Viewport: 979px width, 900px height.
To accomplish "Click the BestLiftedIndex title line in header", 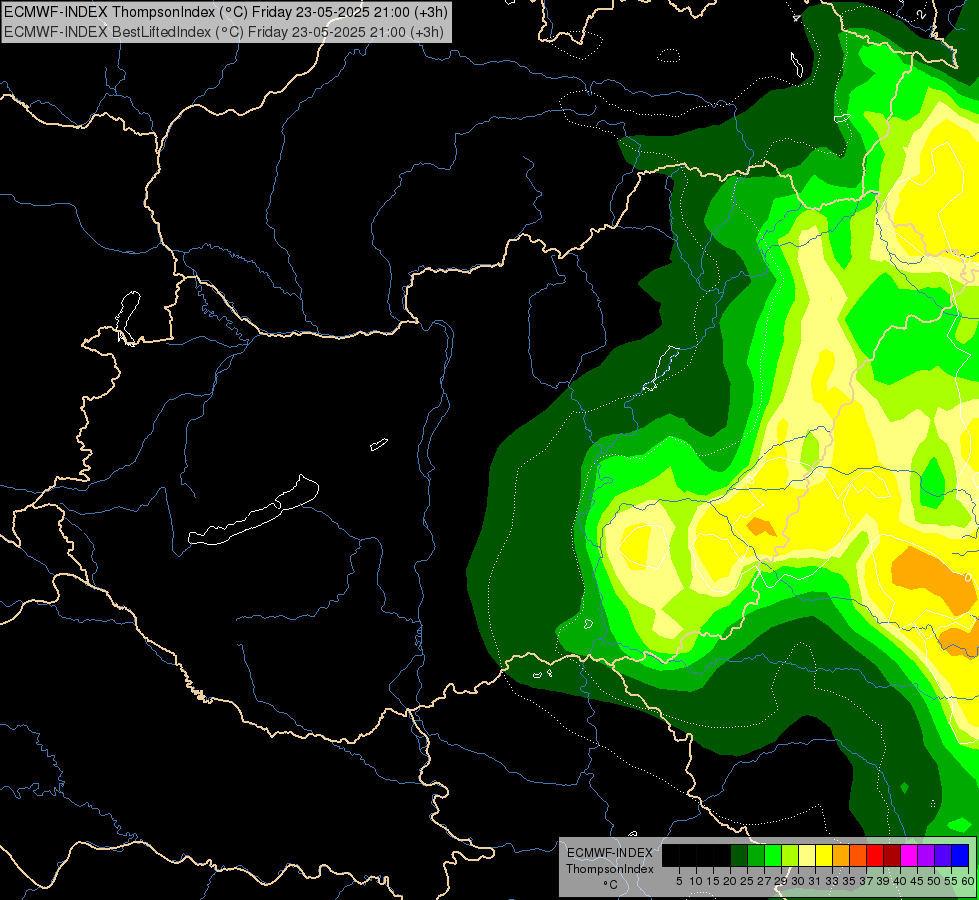I will pyautogui.click(x=224, y=32).
